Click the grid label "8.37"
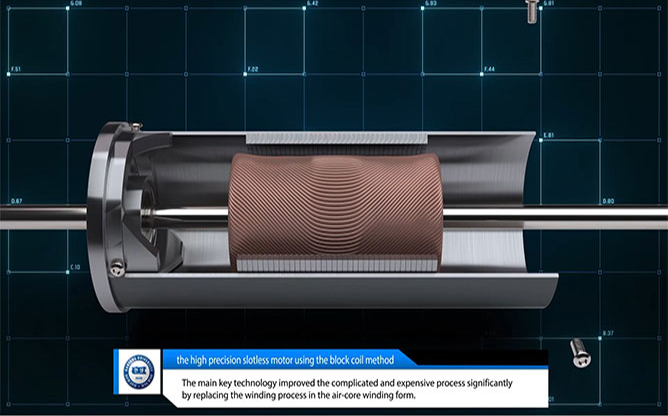This screenshot has width=668, height=416. (608, 333)
